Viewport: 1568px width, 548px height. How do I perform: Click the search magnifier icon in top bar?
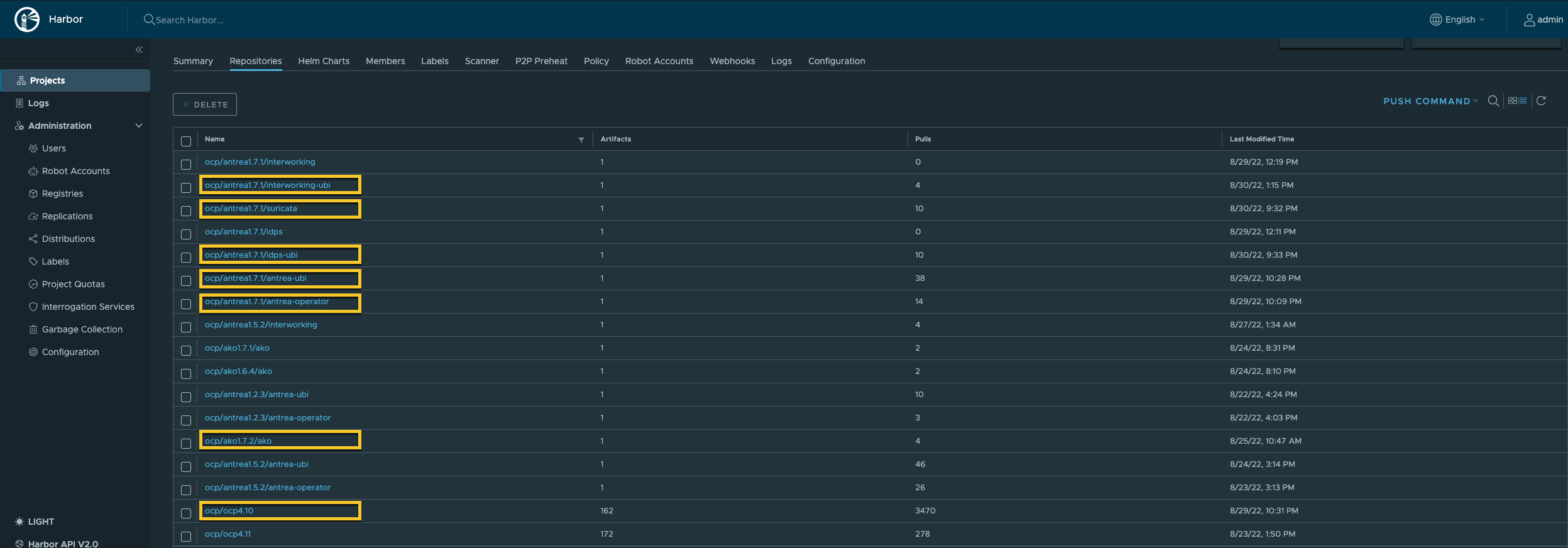149,19
